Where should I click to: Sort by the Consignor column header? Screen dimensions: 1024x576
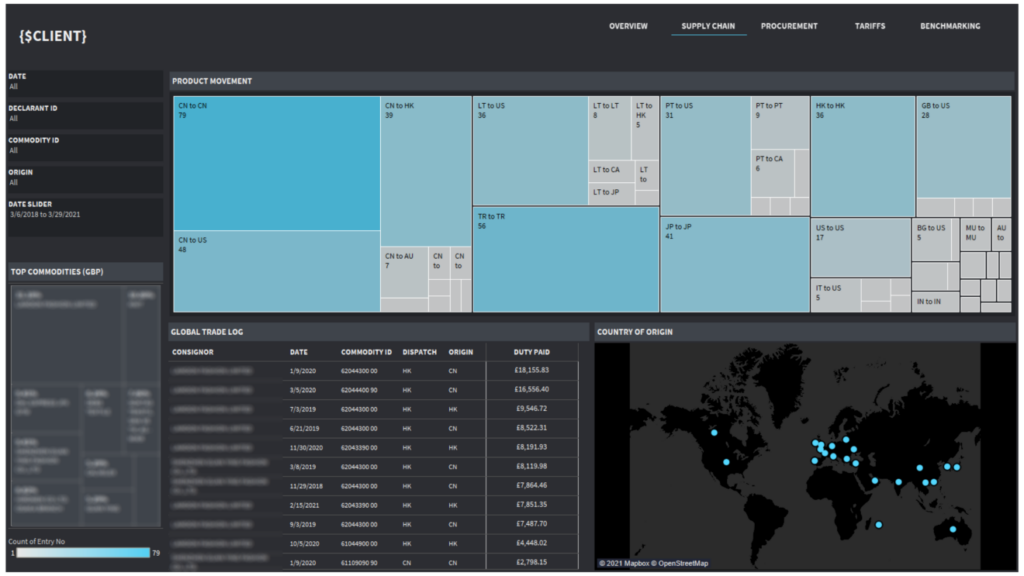click(x=193, y=352)
